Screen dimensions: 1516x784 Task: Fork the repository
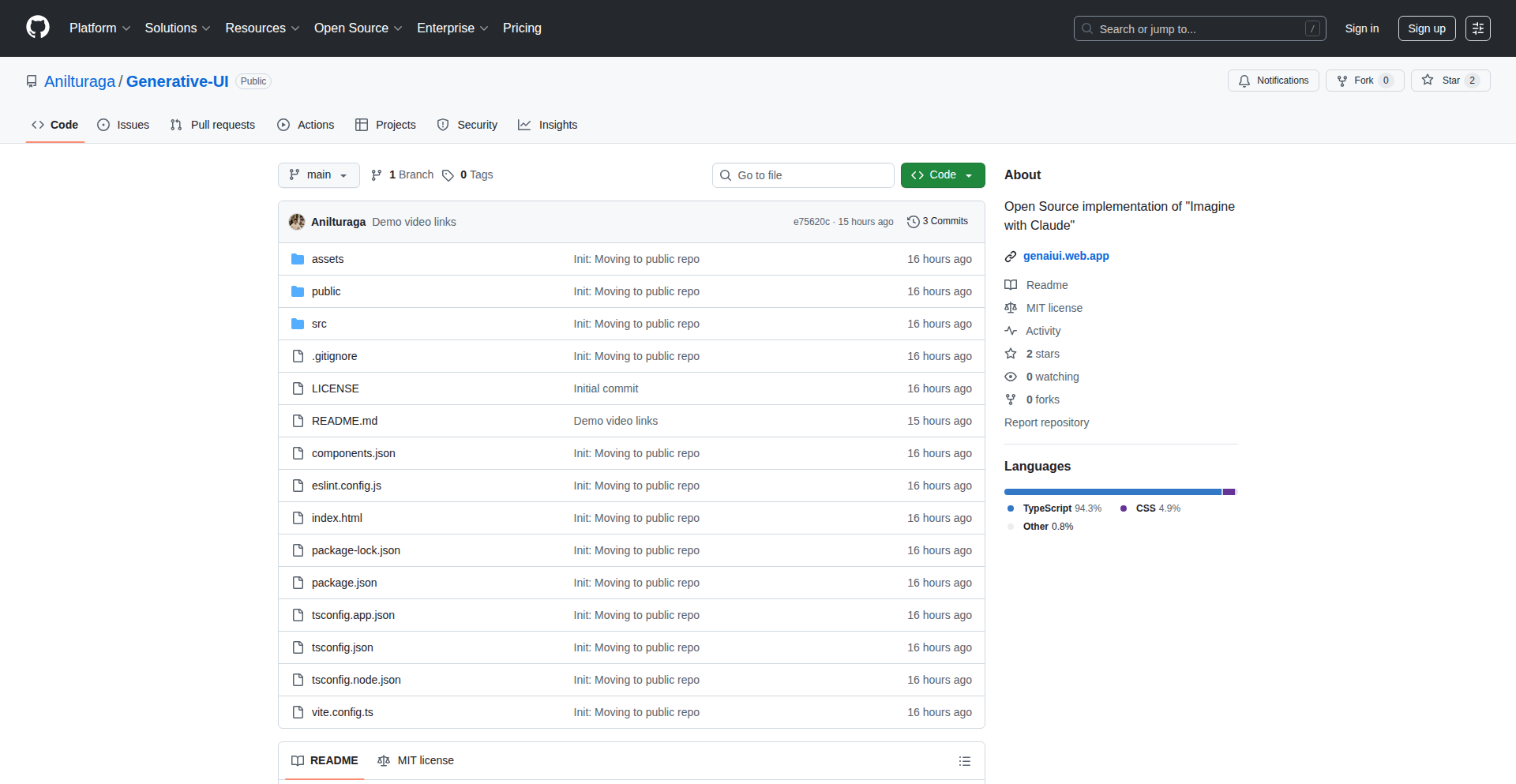tap(1364, 80)
